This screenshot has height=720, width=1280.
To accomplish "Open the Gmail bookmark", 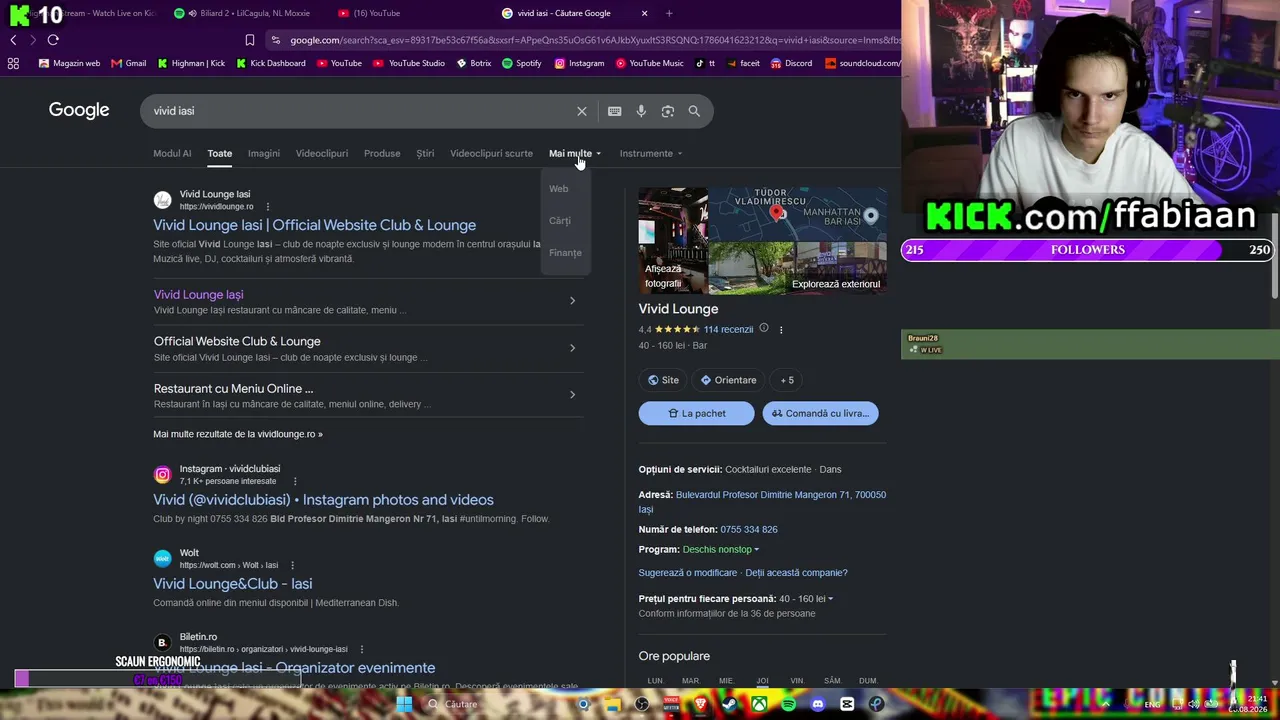I will [128, 63].
